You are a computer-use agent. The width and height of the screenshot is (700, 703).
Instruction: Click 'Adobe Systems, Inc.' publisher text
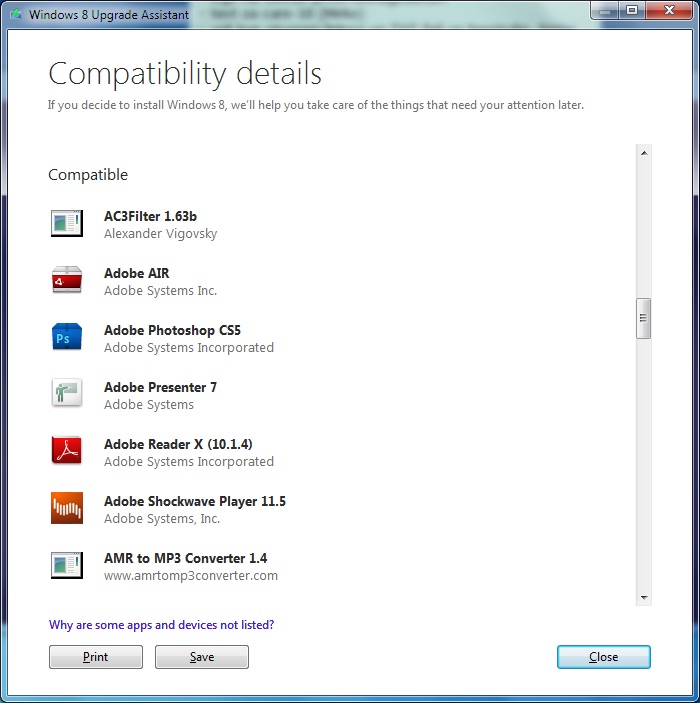pyautogui.click(x=162, y=519)
